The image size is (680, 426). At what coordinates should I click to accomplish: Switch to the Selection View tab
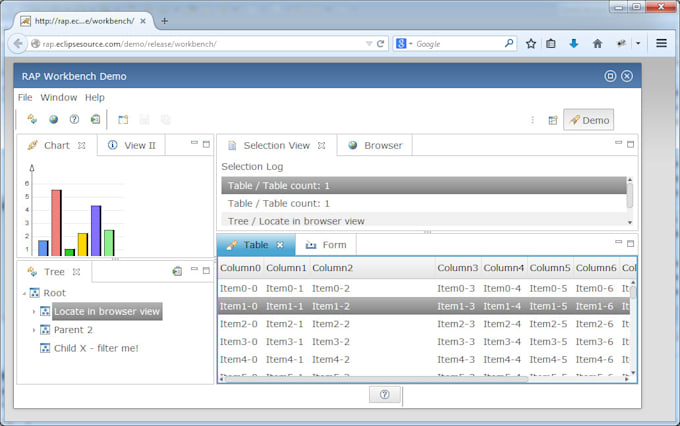pyautogui.click(x=276, y=145)
